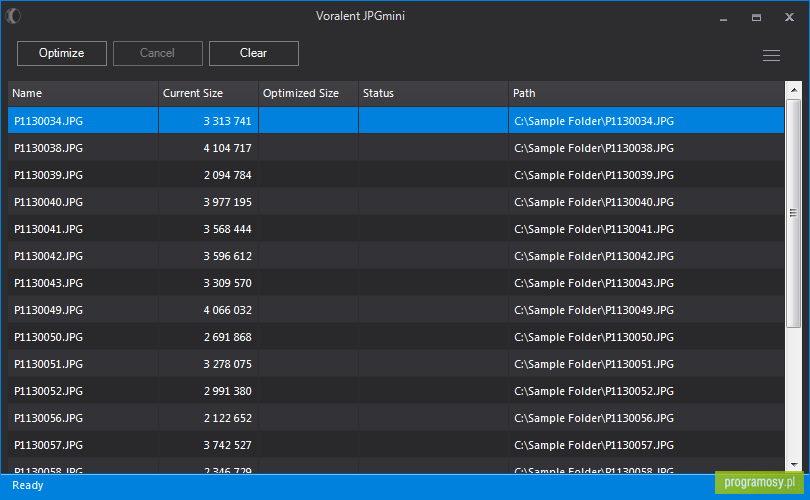Sort by the Name column header
The height and width of the screenshot is (500, 810).
tap(83, 93)
